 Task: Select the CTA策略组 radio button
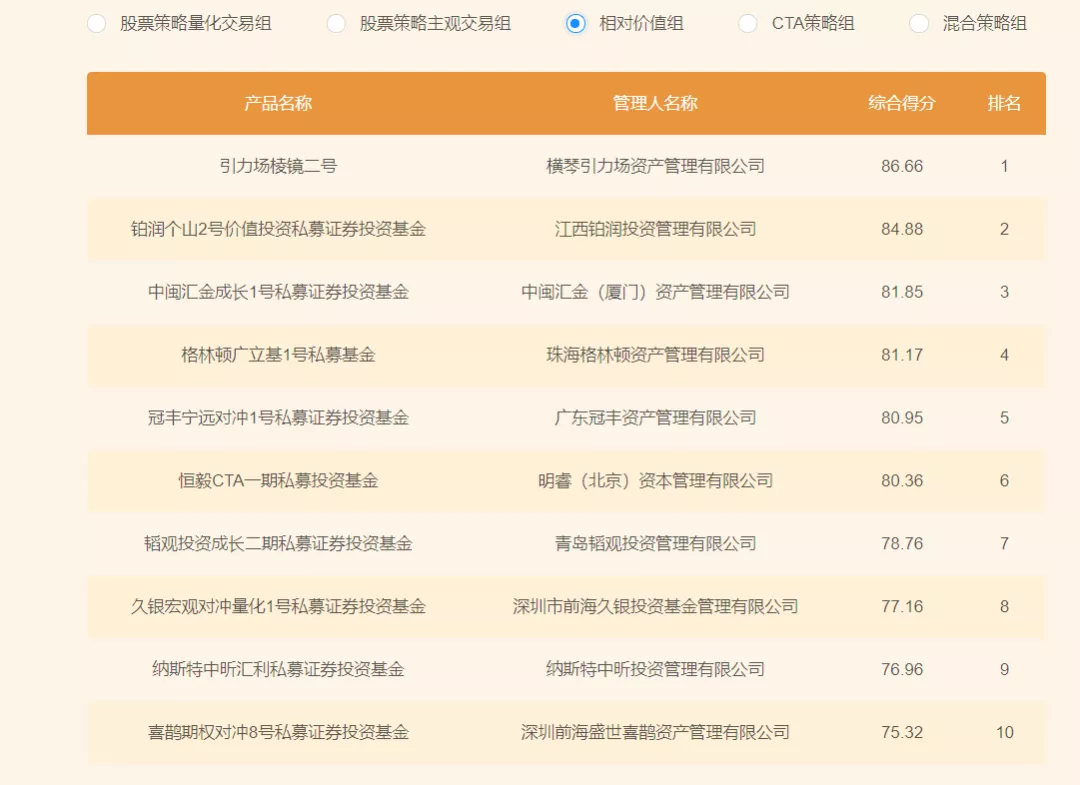[x=748, y=23]
